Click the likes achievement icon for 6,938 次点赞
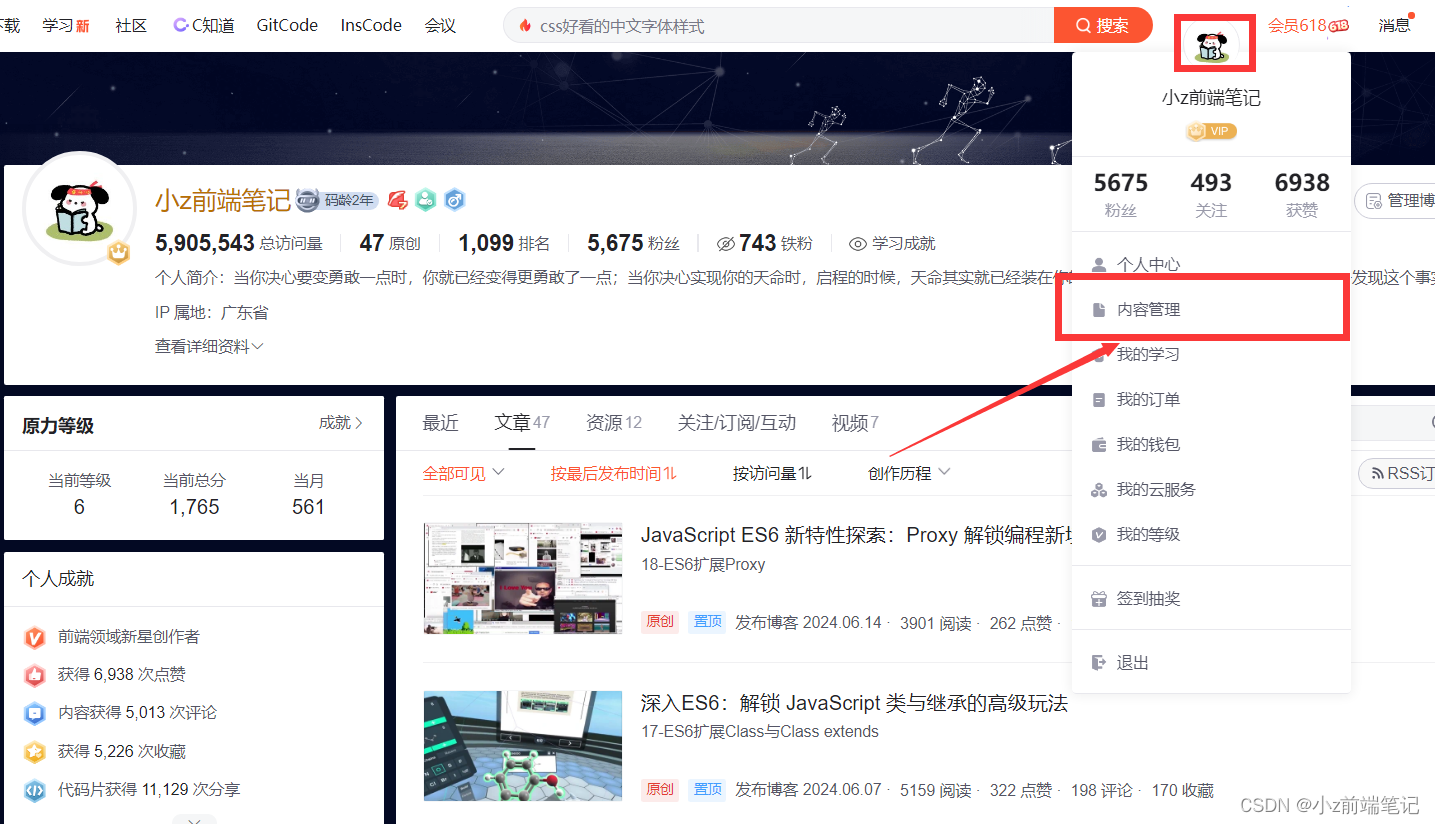 [x=35, y=675]
